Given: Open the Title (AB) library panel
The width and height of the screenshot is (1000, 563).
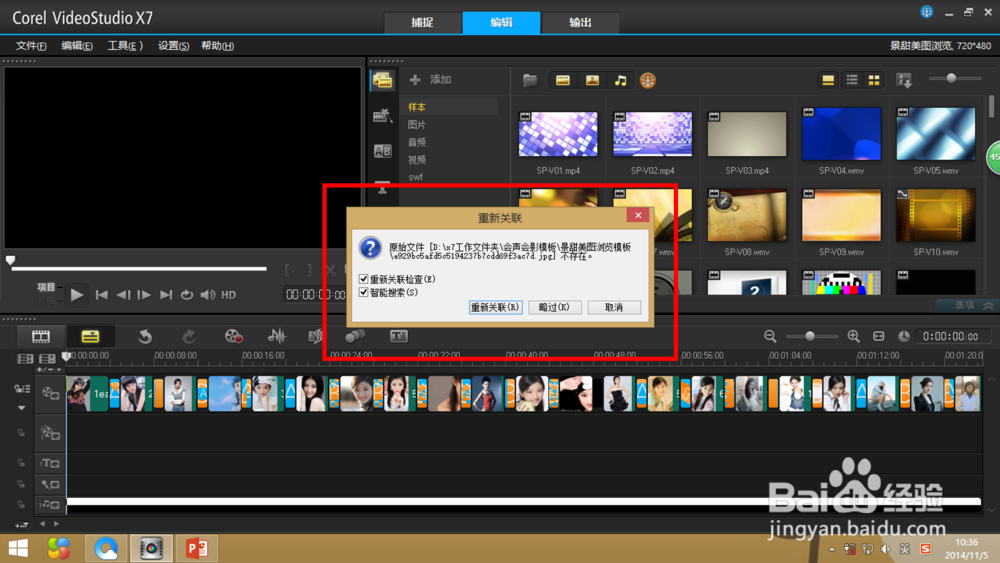Looking at the screenshot, I should pyautogui.click(x=382, y=151).
